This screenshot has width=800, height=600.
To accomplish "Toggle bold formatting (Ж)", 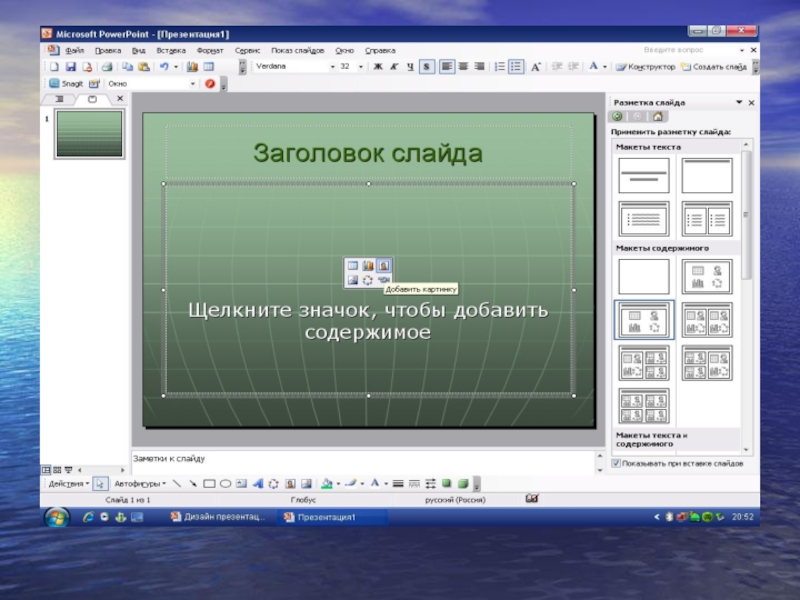I will pos(378,67).
